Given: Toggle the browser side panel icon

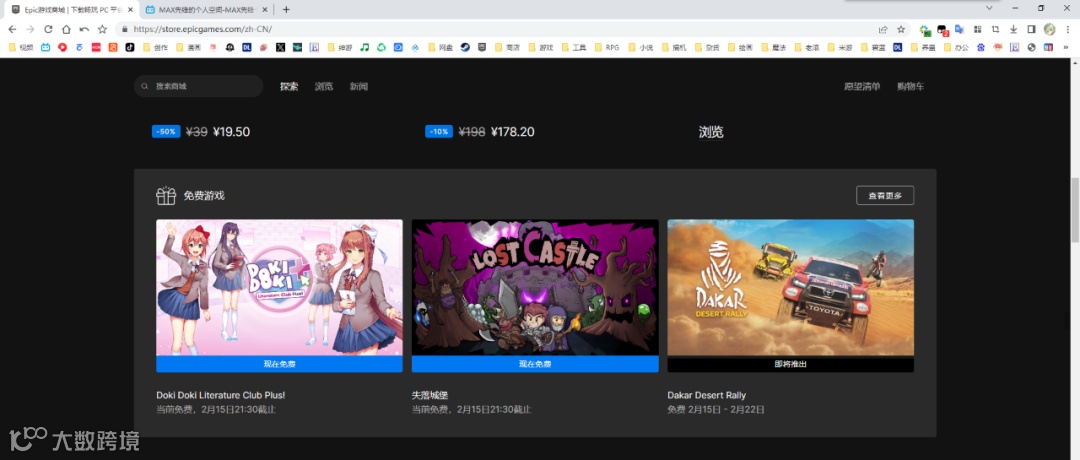Looking at the screenshot, I should [1031, 29].
